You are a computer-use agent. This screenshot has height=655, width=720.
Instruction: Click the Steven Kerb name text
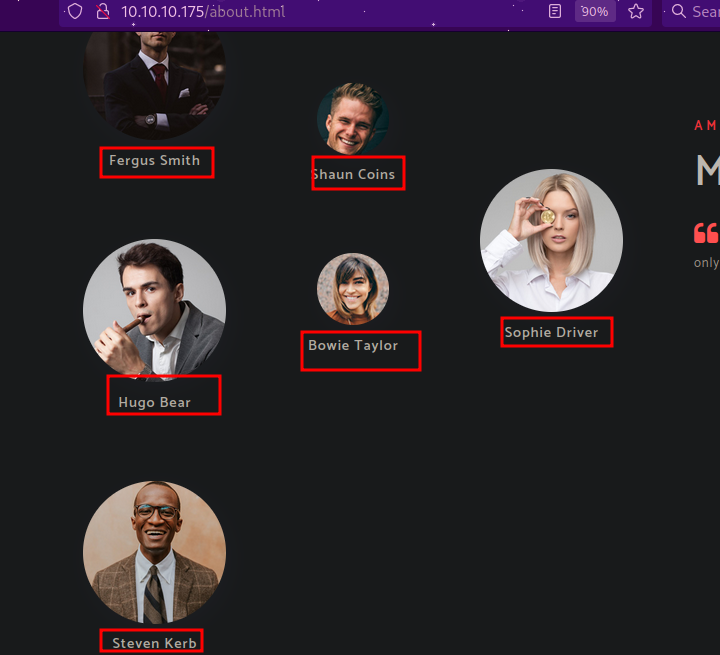pos(154,643)
